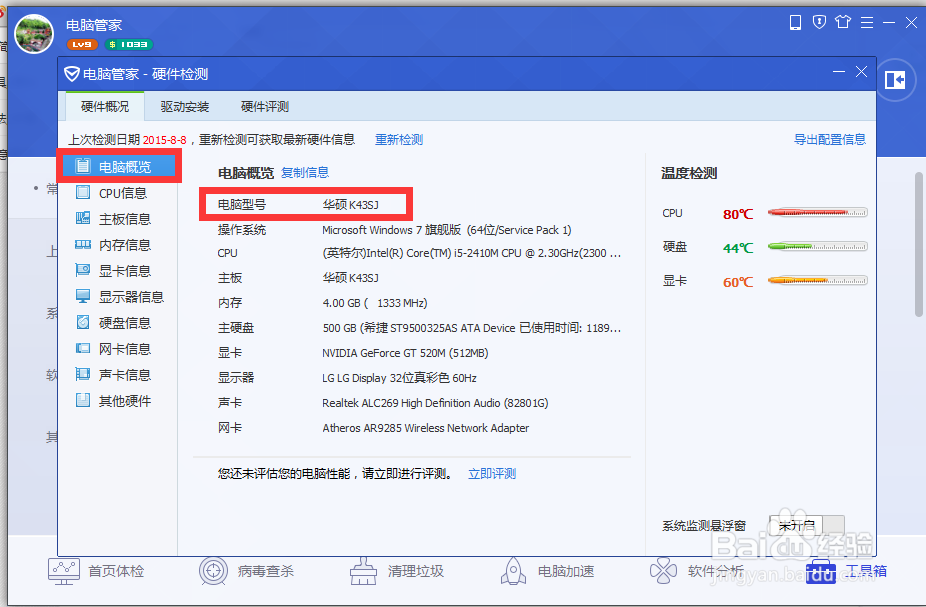Open 清理垃圾 in bottom bar
The width and height of the screenshot is (926, 607).
pos(396,571)
